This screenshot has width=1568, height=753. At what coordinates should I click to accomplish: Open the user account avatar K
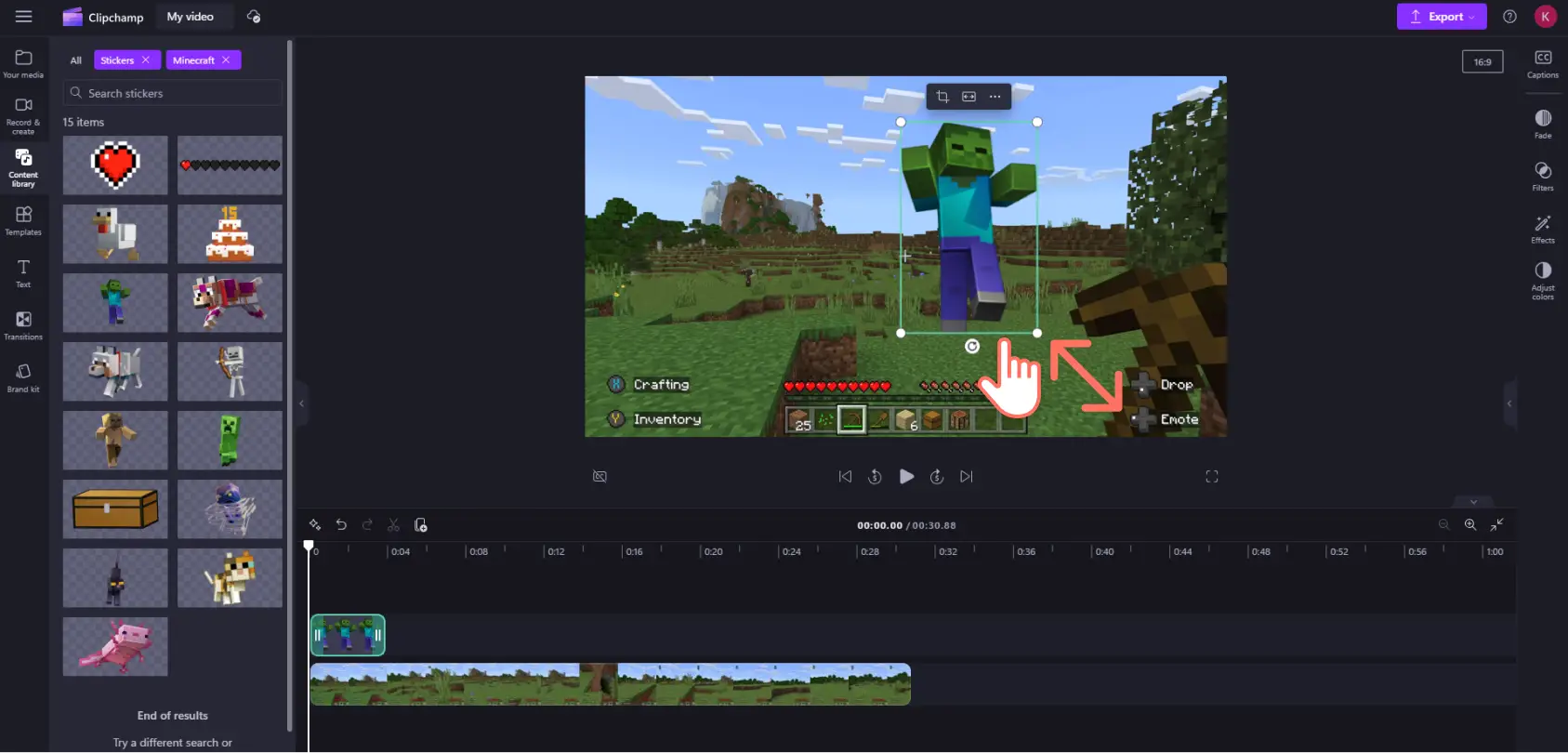(1545, 17)
